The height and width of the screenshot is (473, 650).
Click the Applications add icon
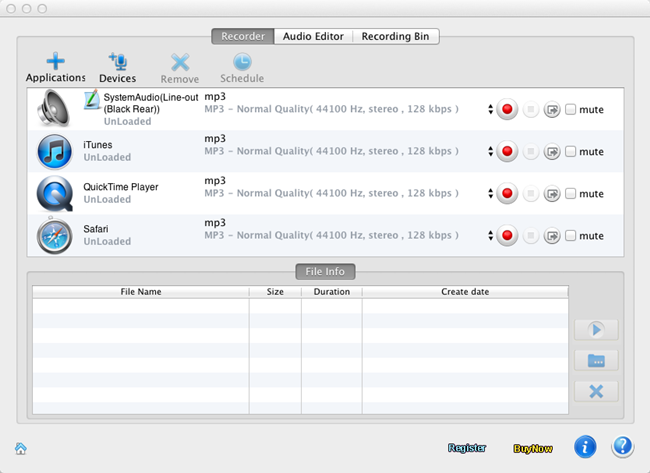pyautogui.click(x=55, y=62)
